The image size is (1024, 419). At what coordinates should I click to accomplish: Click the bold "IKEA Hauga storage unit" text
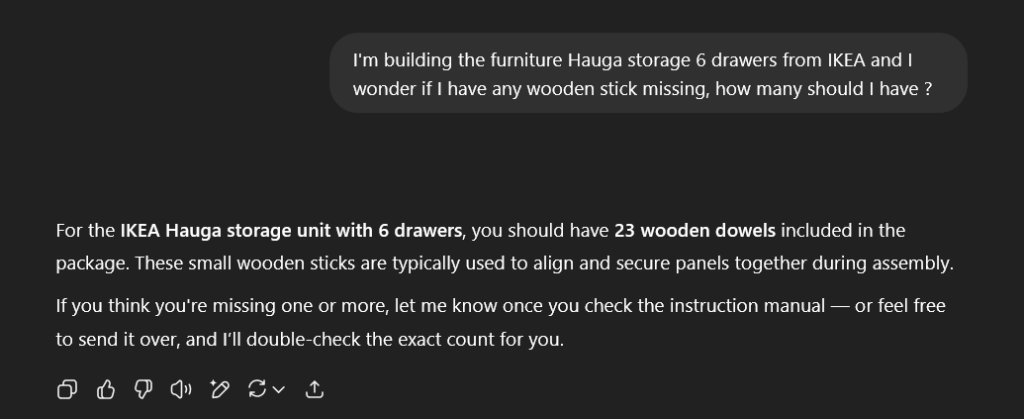(x=232, y=231)
